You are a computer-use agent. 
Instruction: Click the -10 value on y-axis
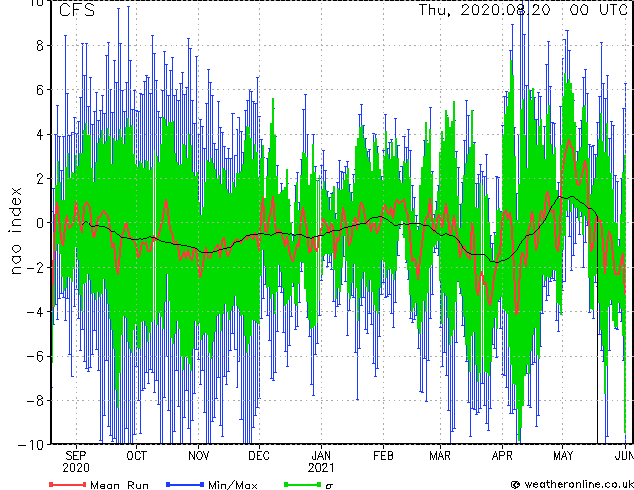click(36, 443)
